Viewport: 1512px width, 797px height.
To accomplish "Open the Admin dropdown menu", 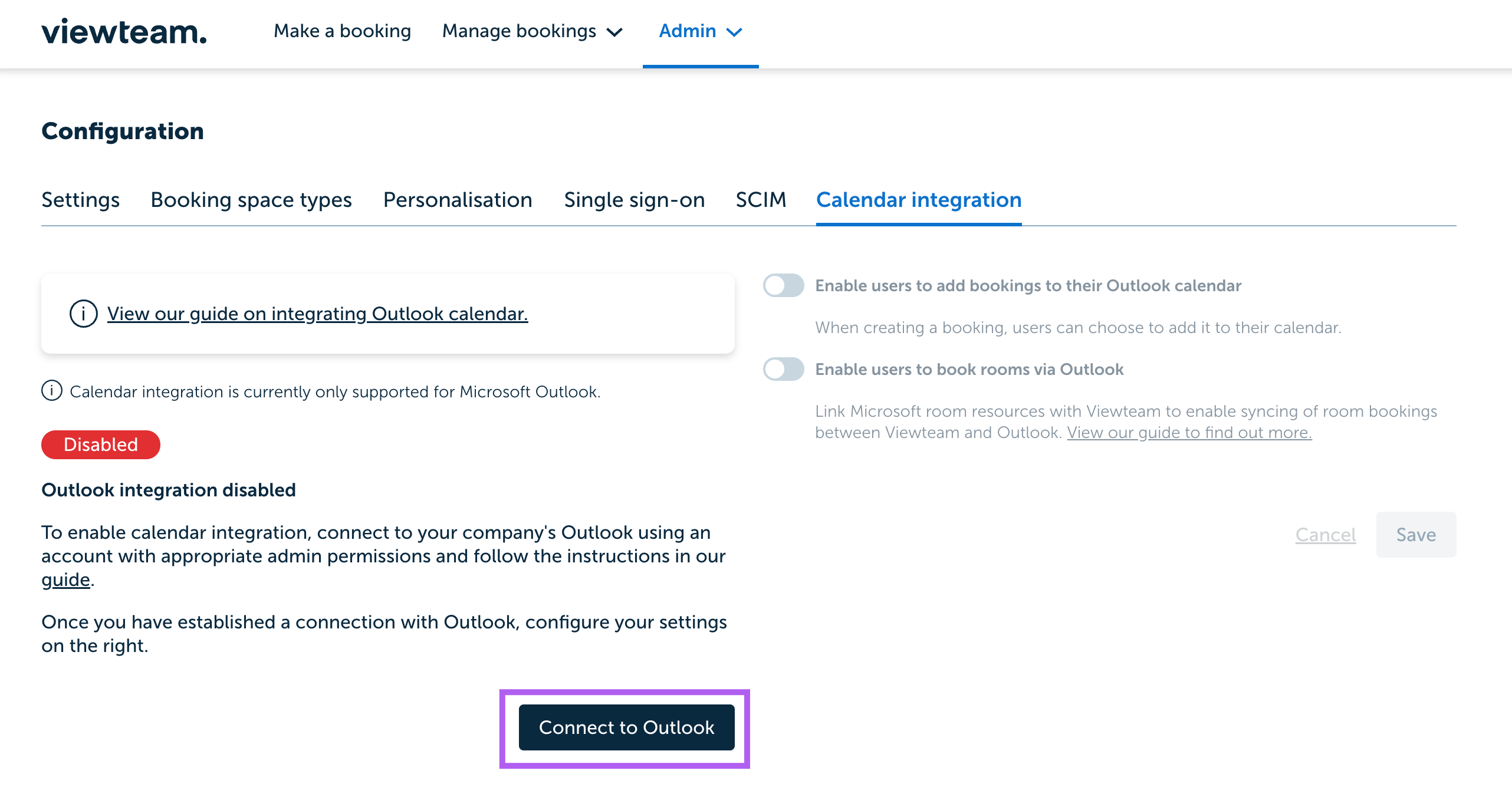I will pyautogui.click(x=701, y=31).
